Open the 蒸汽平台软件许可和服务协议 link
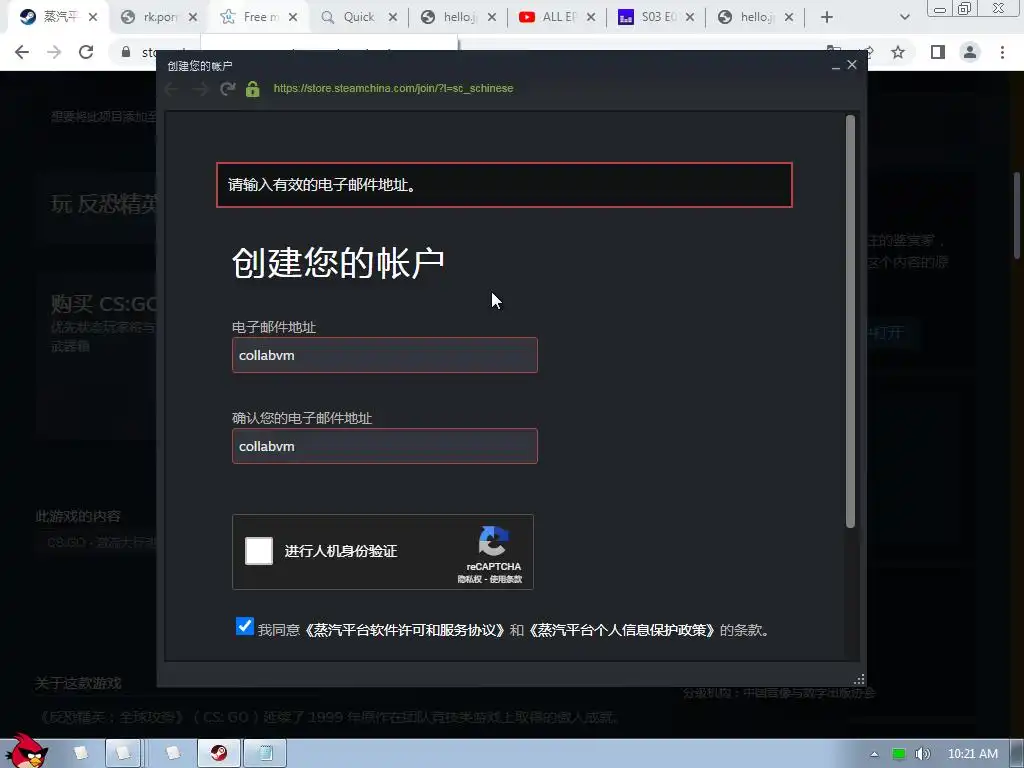This screenshot has height=768, width=1024. pyautogui.click(x=404, y=630)
